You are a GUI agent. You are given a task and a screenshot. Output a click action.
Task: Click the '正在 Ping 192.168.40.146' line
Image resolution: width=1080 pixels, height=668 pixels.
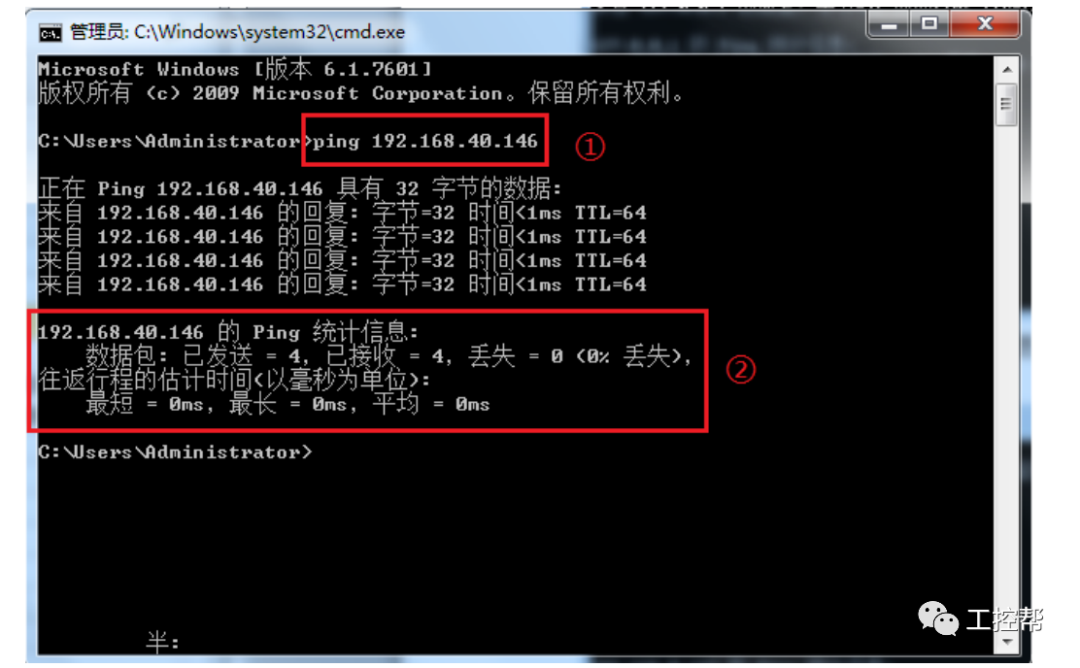pyautogui.click(x=300, y=188)
